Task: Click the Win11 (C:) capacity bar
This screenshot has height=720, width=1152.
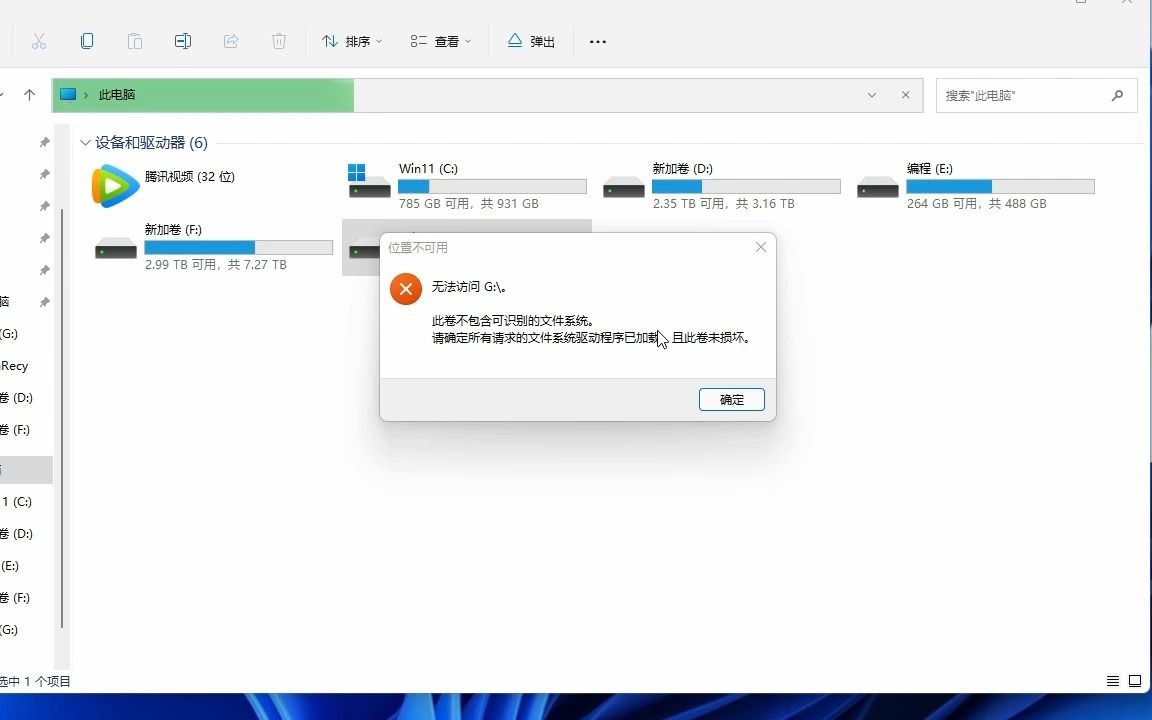Action: pyautogui.click(x=492, y=186)
